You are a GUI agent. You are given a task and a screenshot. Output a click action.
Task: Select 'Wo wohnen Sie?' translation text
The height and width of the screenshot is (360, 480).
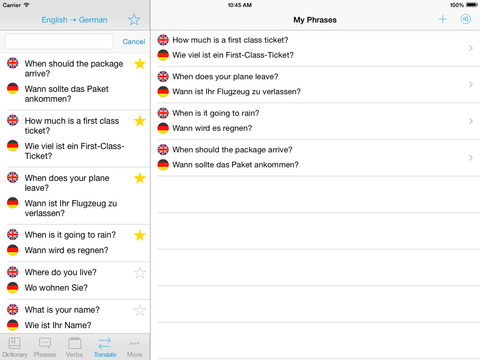tap(56, 288)
